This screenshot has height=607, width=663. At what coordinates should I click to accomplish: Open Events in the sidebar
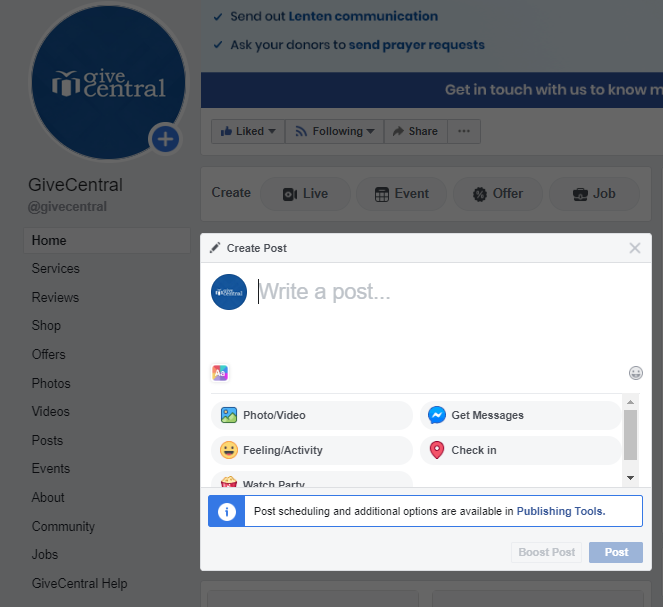pos(51,468)
